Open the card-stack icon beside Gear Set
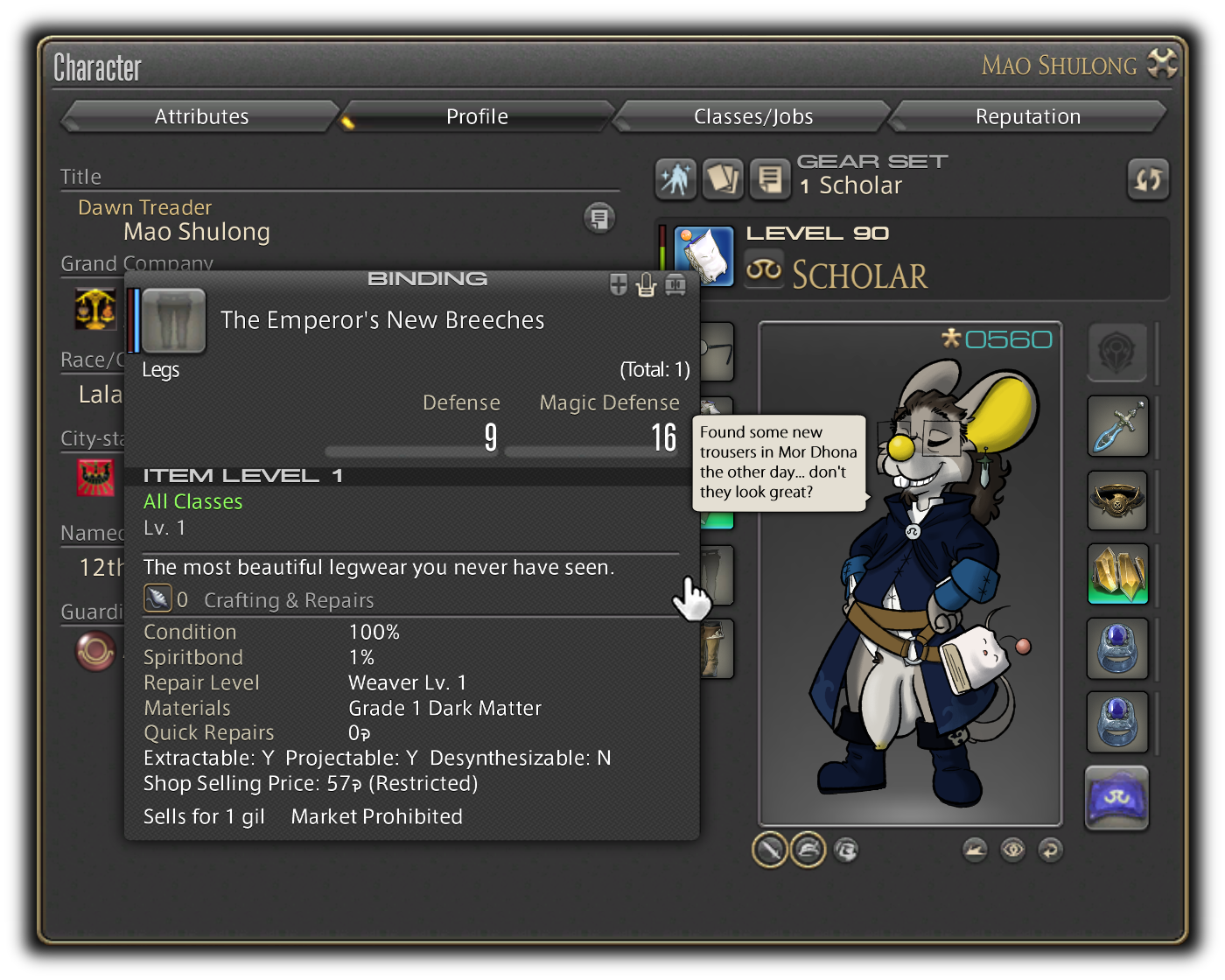This screenshot has height=980, width=1225. pos(723,179)
